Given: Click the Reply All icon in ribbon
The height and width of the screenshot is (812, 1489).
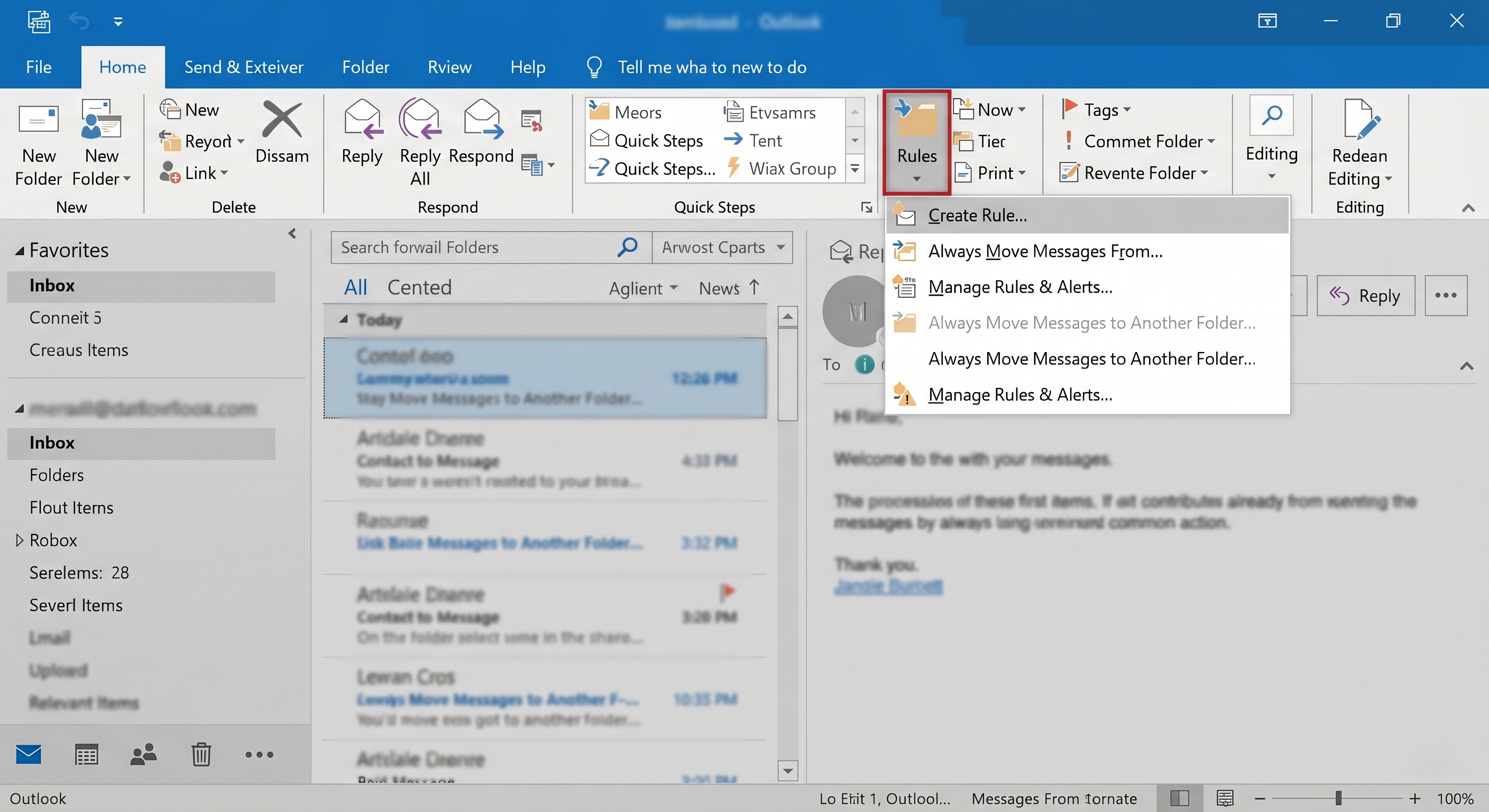Looking at the screenshot, I should [x=420, y=119].
